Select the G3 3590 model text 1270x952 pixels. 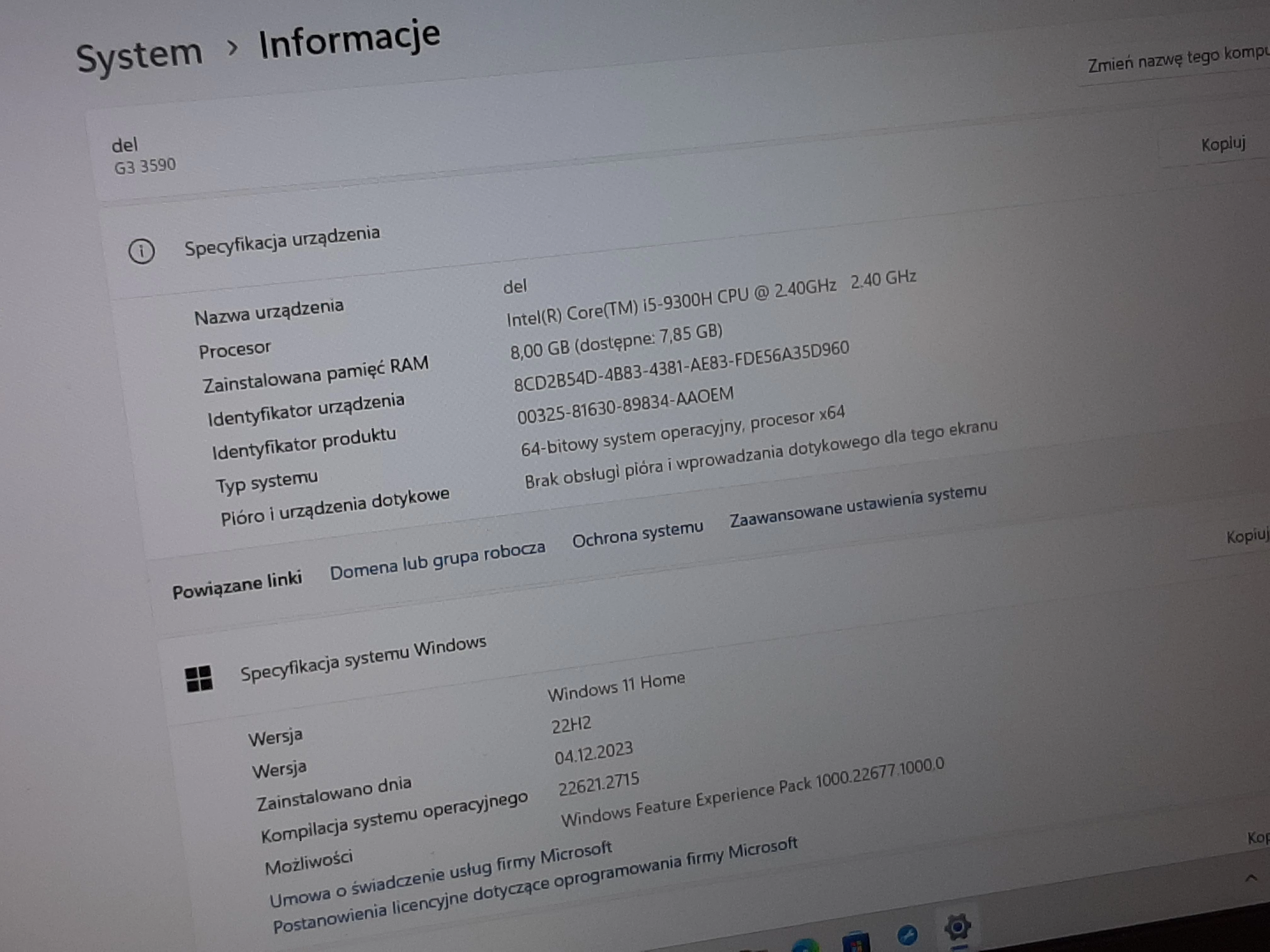pos(145,167)
